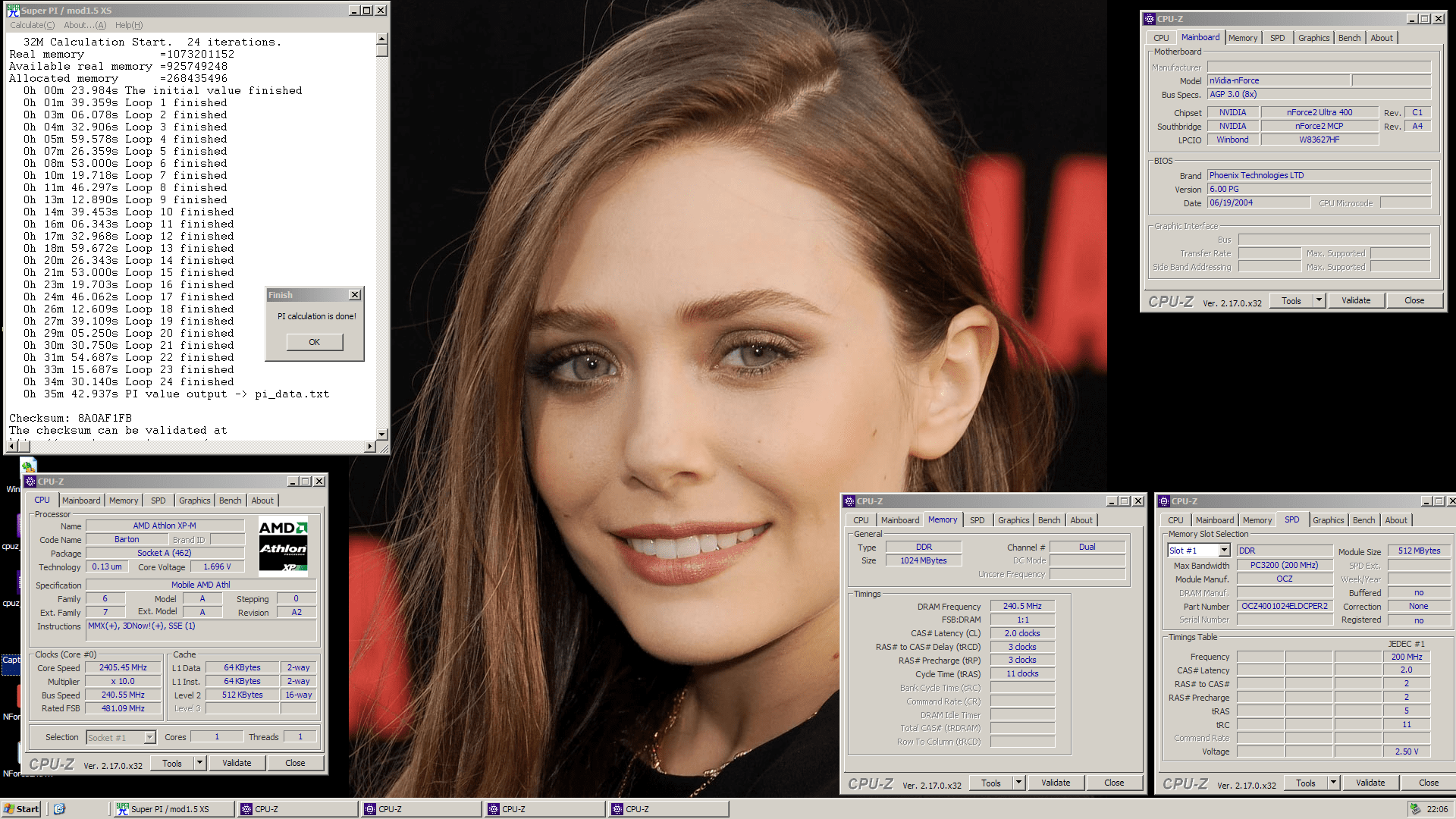Click Super PI horizontal scrollbar right arrow

370,447
